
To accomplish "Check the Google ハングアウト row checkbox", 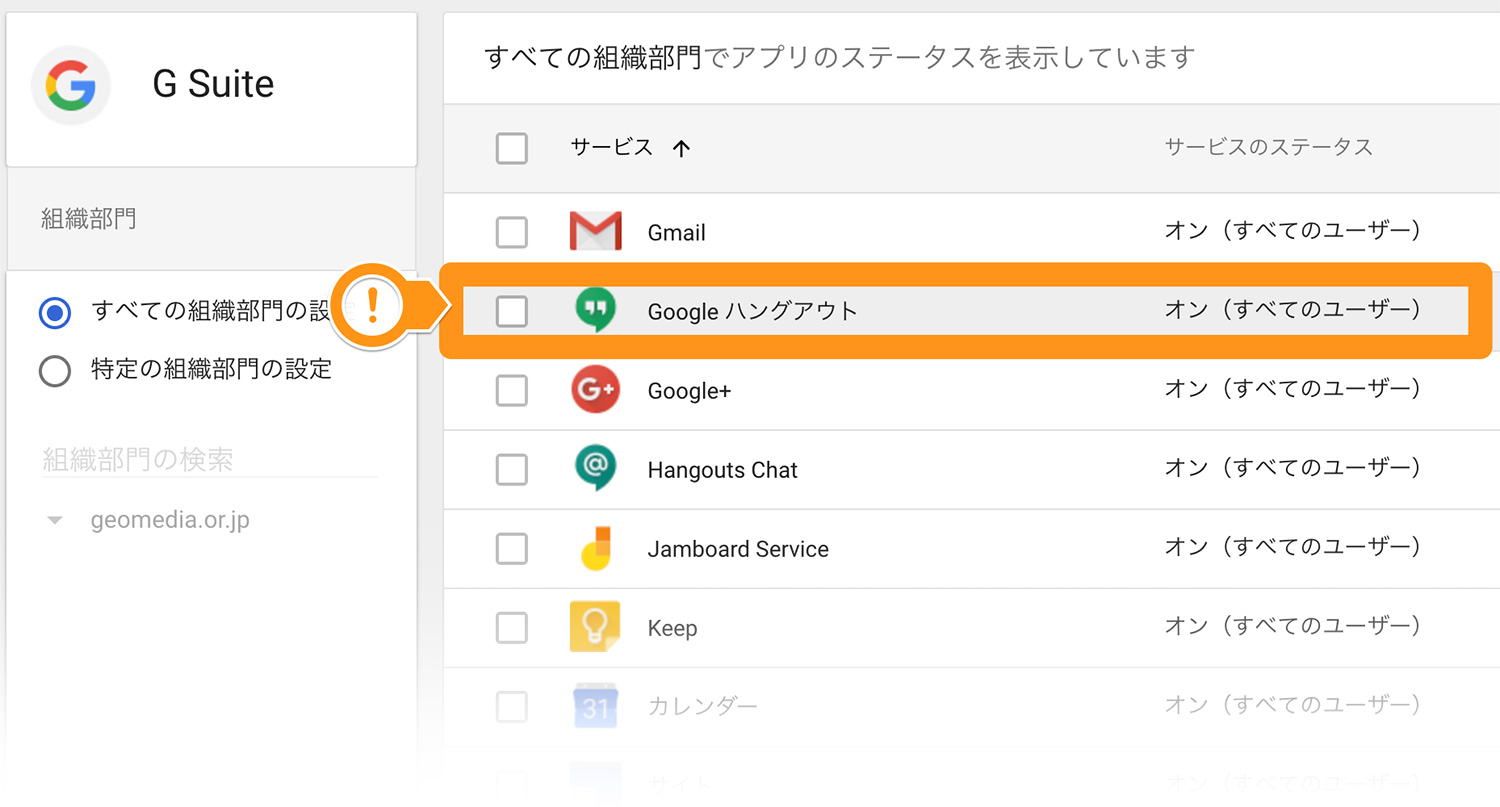I will [x=512, y=311].
